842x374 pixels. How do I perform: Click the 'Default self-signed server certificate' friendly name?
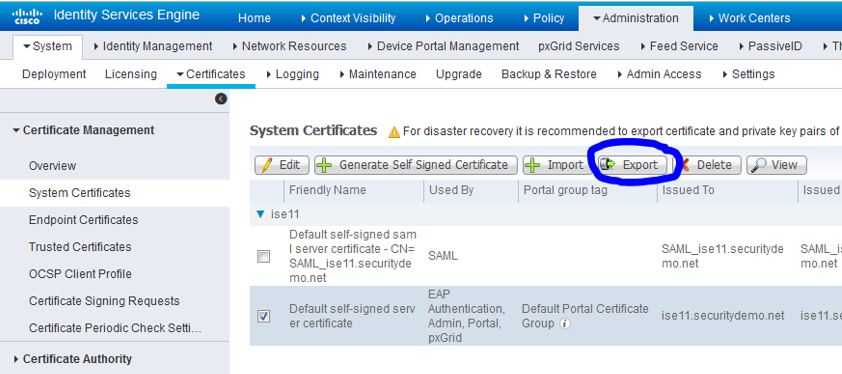[352, 316]
